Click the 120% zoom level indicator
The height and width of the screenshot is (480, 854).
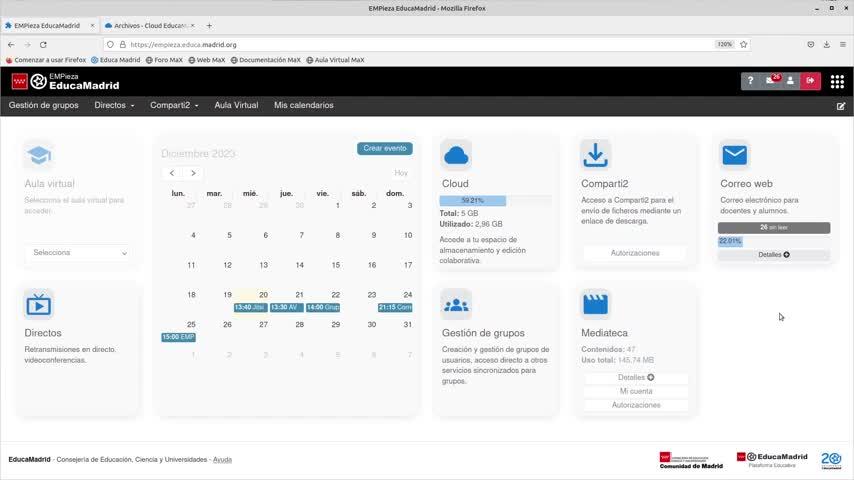coord(724,45)
